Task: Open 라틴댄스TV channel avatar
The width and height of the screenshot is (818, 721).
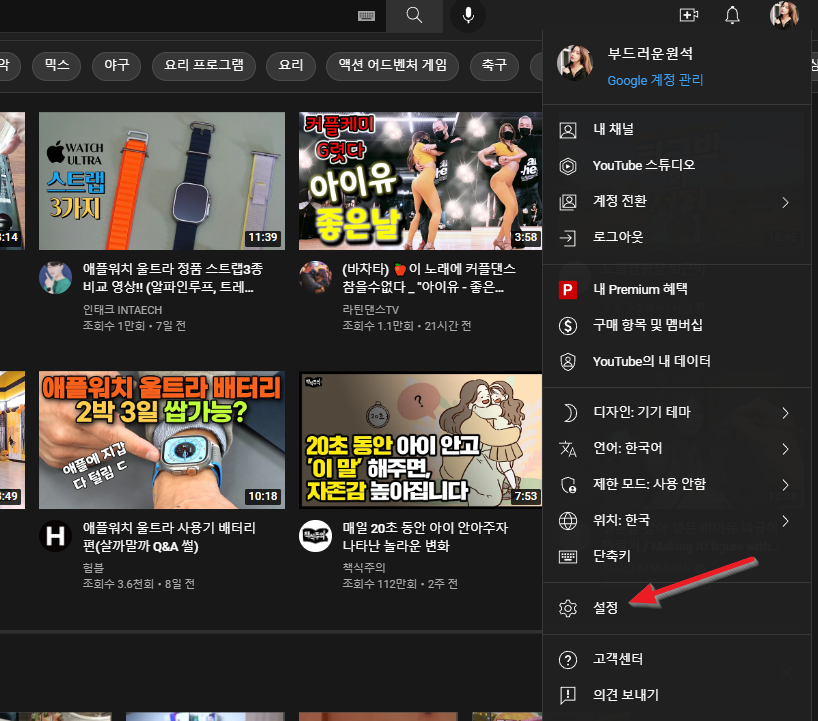Action: 315,278
